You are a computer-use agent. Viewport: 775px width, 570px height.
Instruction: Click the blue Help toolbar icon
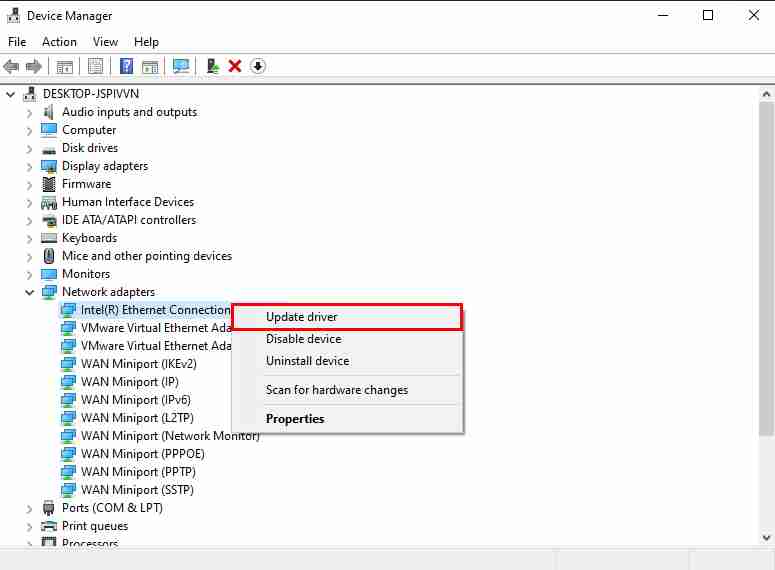pyautogui.click(x=127, y=66)
